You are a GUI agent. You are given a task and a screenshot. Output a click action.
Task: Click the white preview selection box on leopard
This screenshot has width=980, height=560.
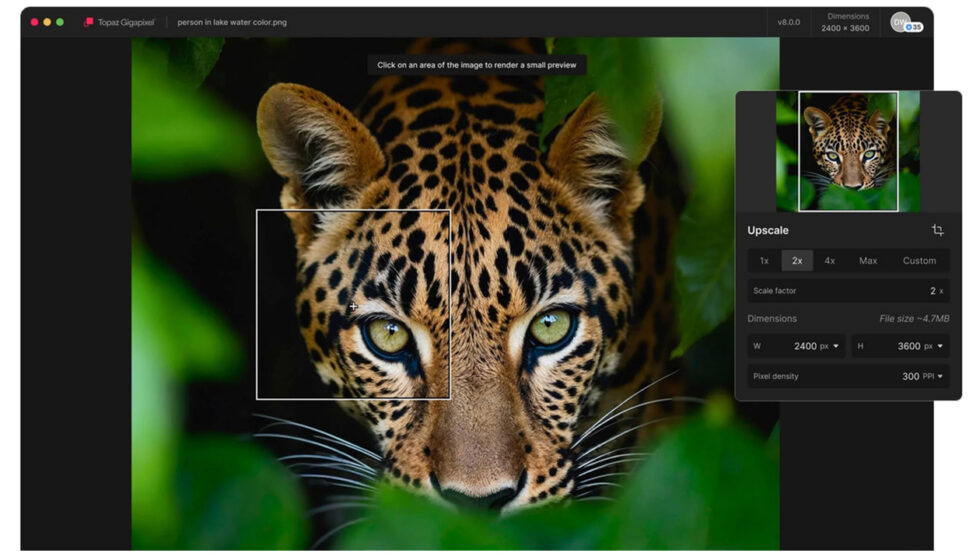[353, 304]
